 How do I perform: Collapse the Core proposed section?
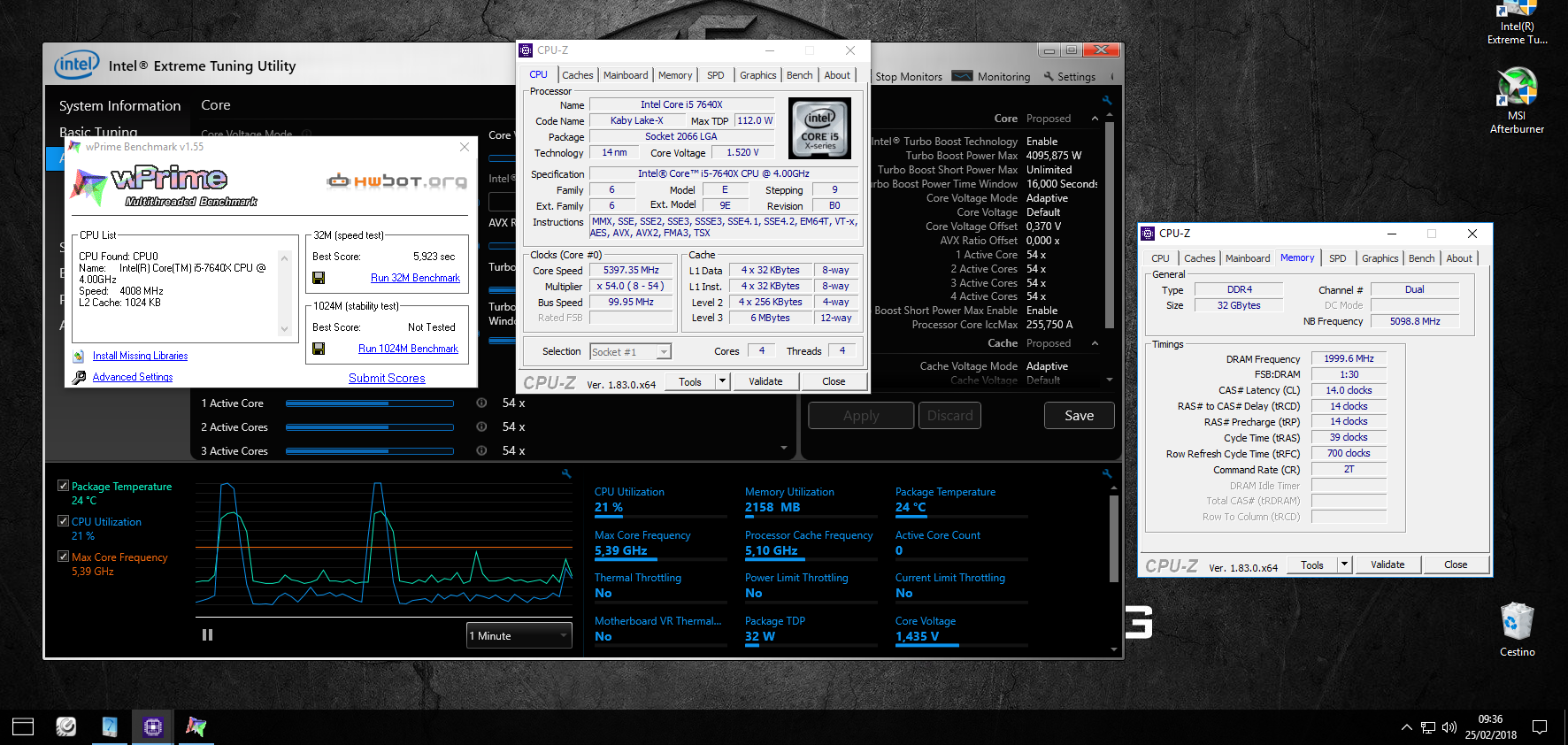click(1095, 119)
